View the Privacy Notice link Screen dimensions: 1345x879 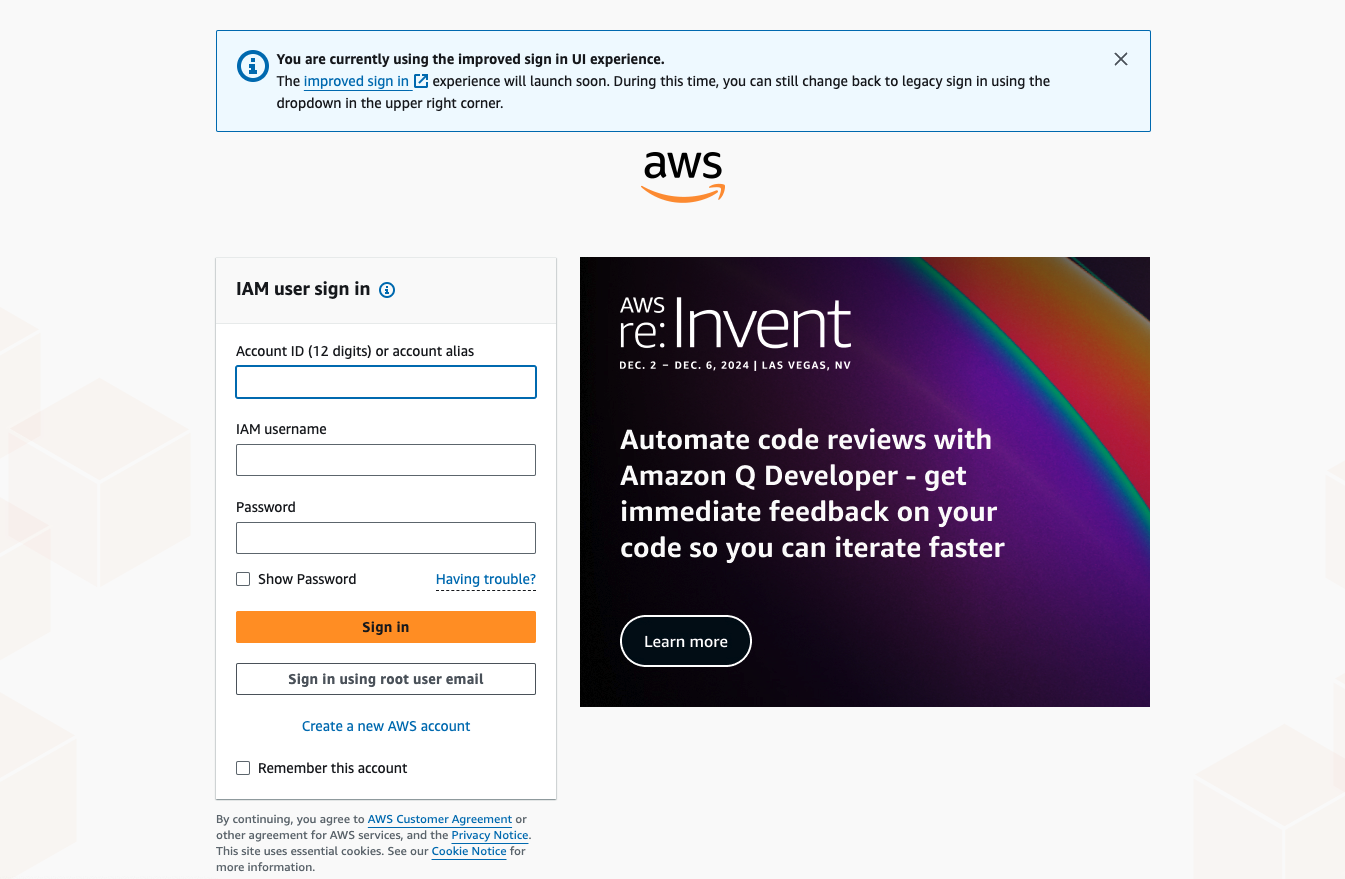coord(490,835)
